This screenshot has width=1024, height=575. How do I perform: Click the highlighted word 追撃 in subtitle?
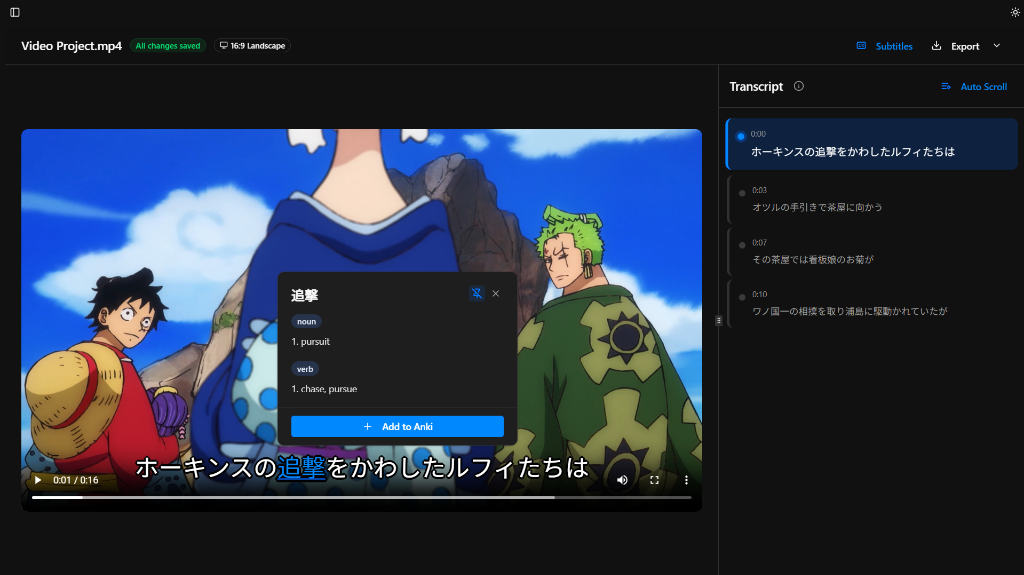pyautogui.click(x=301, y=468)
